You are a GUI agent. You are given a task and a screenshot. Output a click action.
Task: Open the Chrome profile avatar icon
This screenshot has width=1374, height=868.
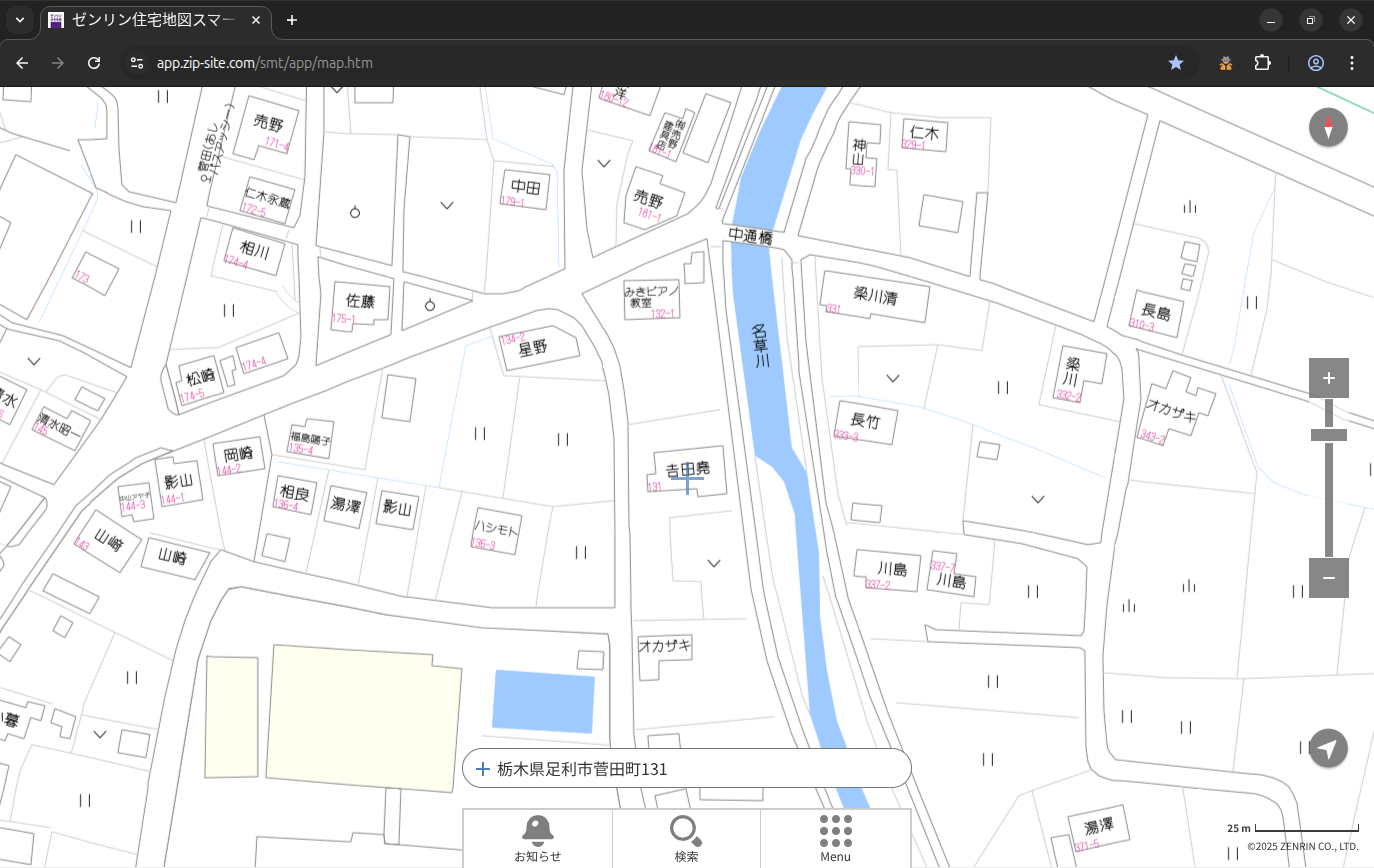(1316, 63)
